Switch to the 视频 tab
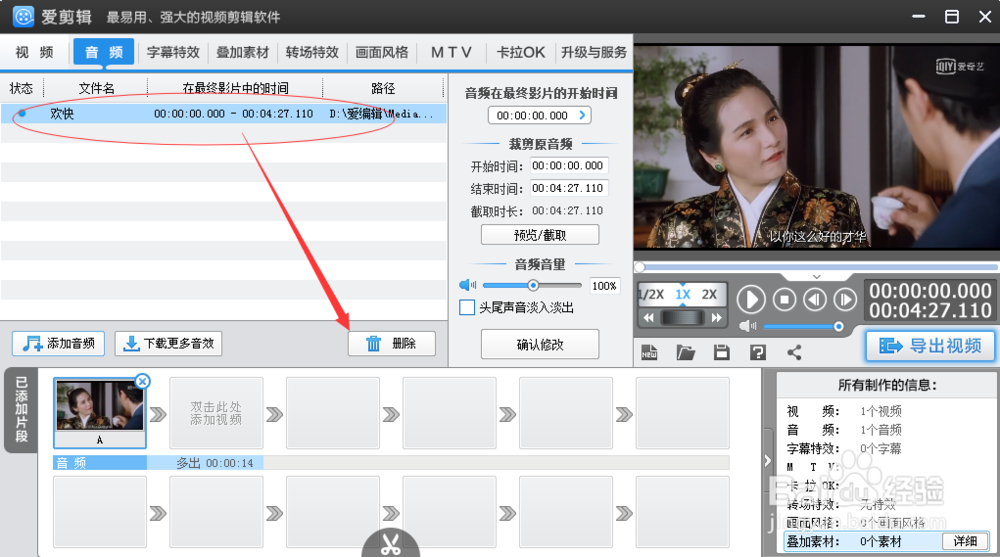Viewport: 1000px width, 557px height. tap(34, 52)
